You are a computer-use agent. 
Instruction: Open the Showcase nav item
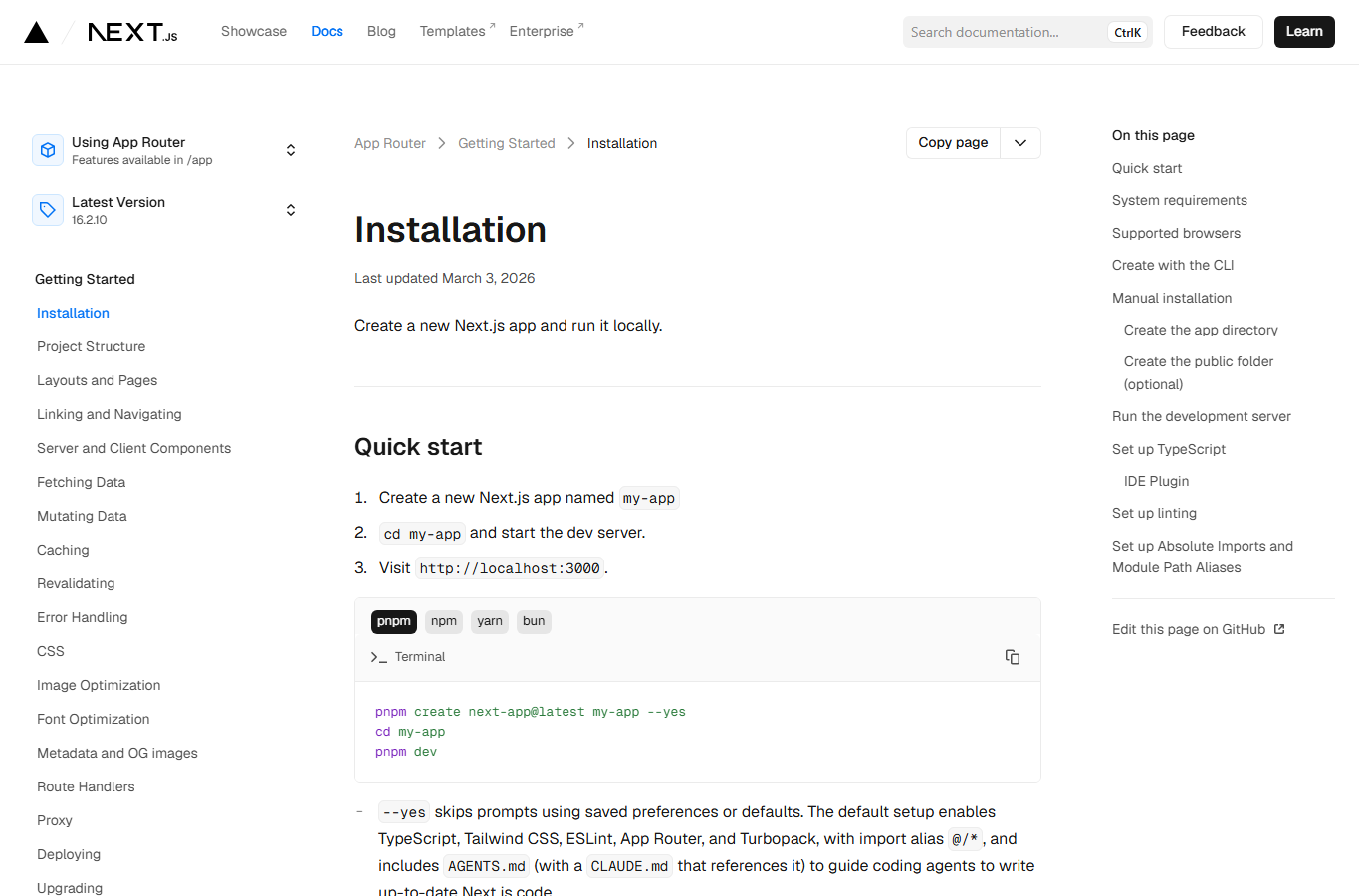tap(254, 32)
